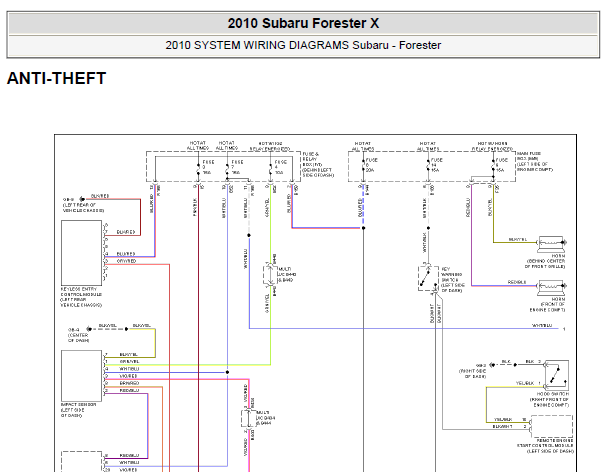Click the Fuse 3 symbol in fuse & relay box
This screenshot has height=472, width=601.
198,168
